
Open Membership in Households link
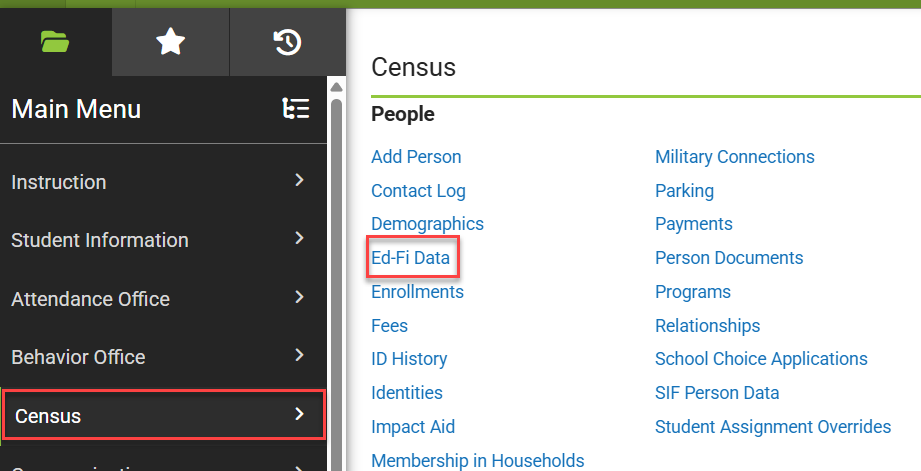(478, 460)
